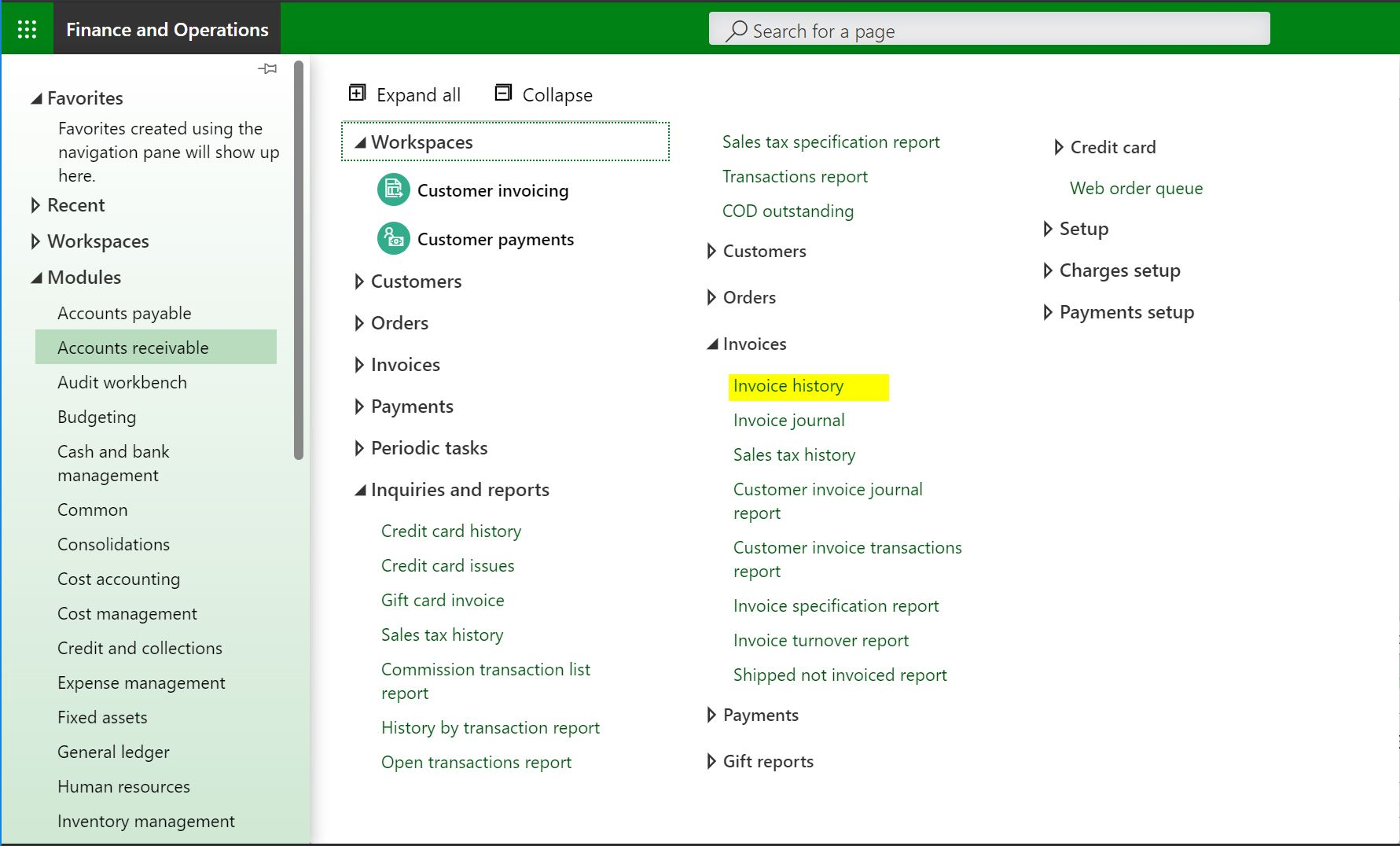The height and width of the screenshot is (846, 1400).
Task: Open the Web order queue link
Action: coord(1136,188)
